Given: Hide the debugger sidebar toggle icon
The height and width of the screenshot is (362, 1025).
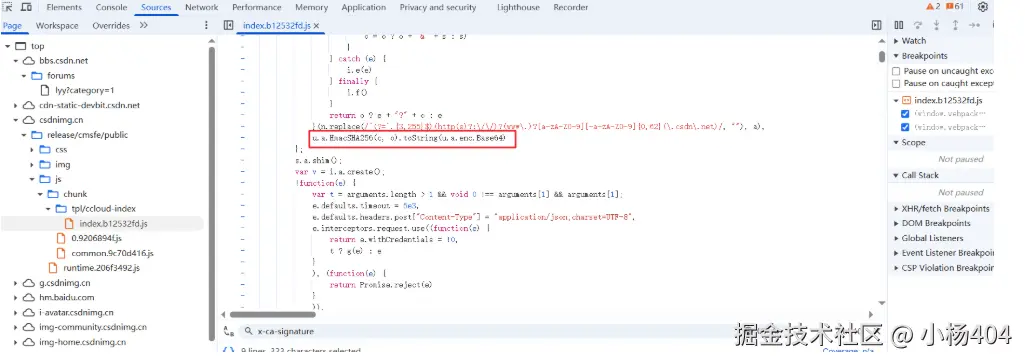Looking at the screenshot, I should [x=877, y=25].
